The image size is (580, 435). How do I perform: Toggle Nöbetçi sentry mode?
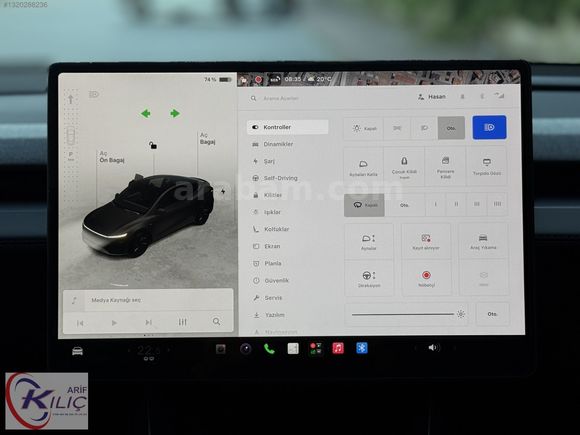[x=426, y=278]
